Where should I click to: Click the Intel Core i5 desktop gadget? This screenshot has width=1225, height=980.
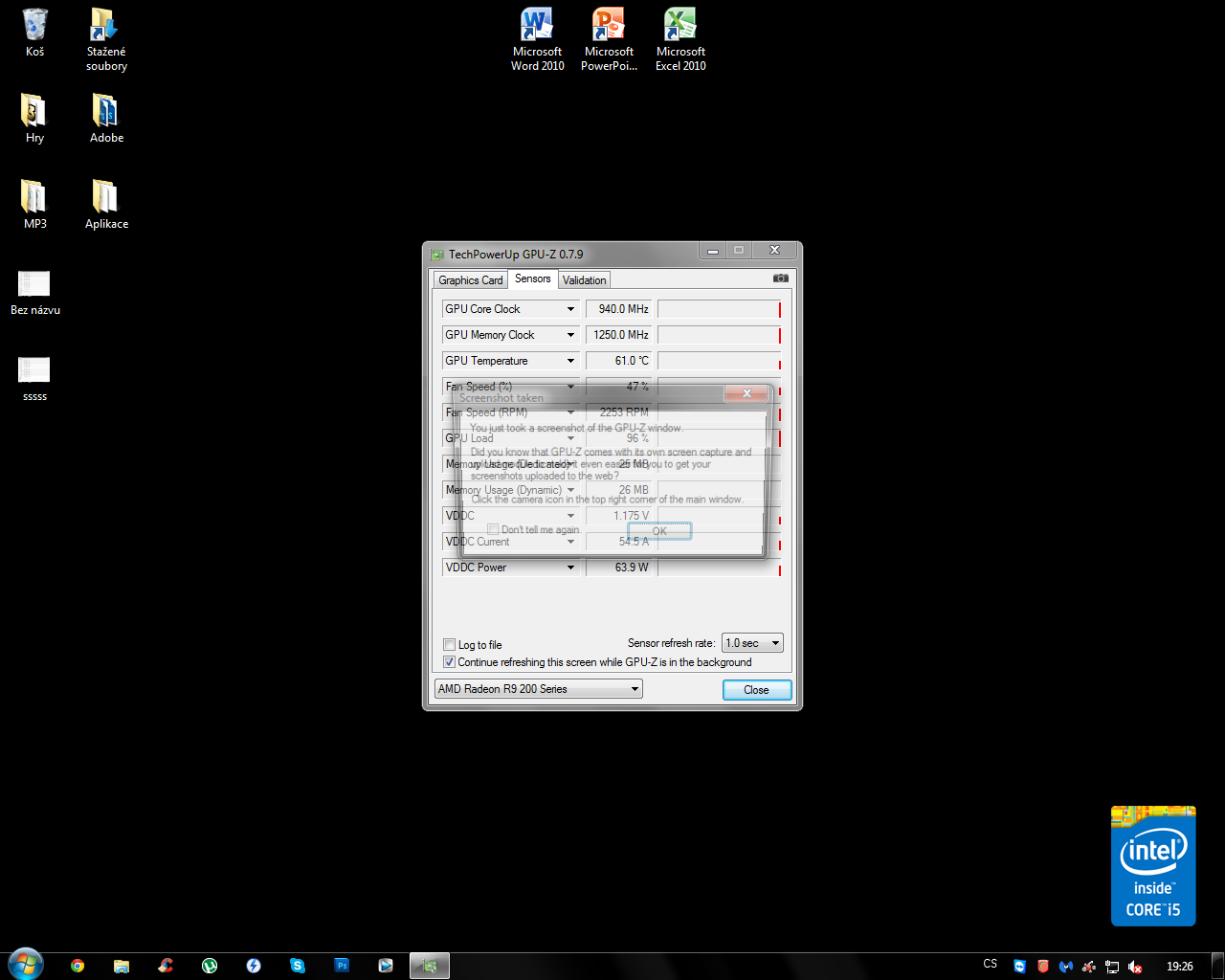point(1153,866)
